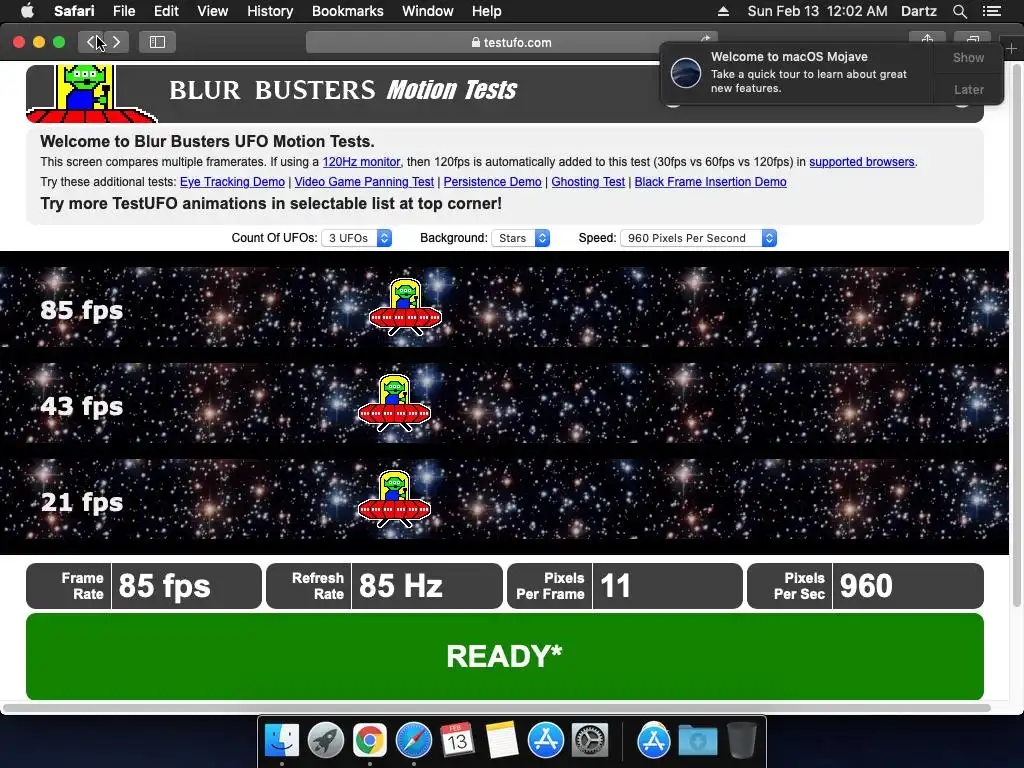Open the Trash in the Dock
1024x768 pixels.
tap(741, 741)
